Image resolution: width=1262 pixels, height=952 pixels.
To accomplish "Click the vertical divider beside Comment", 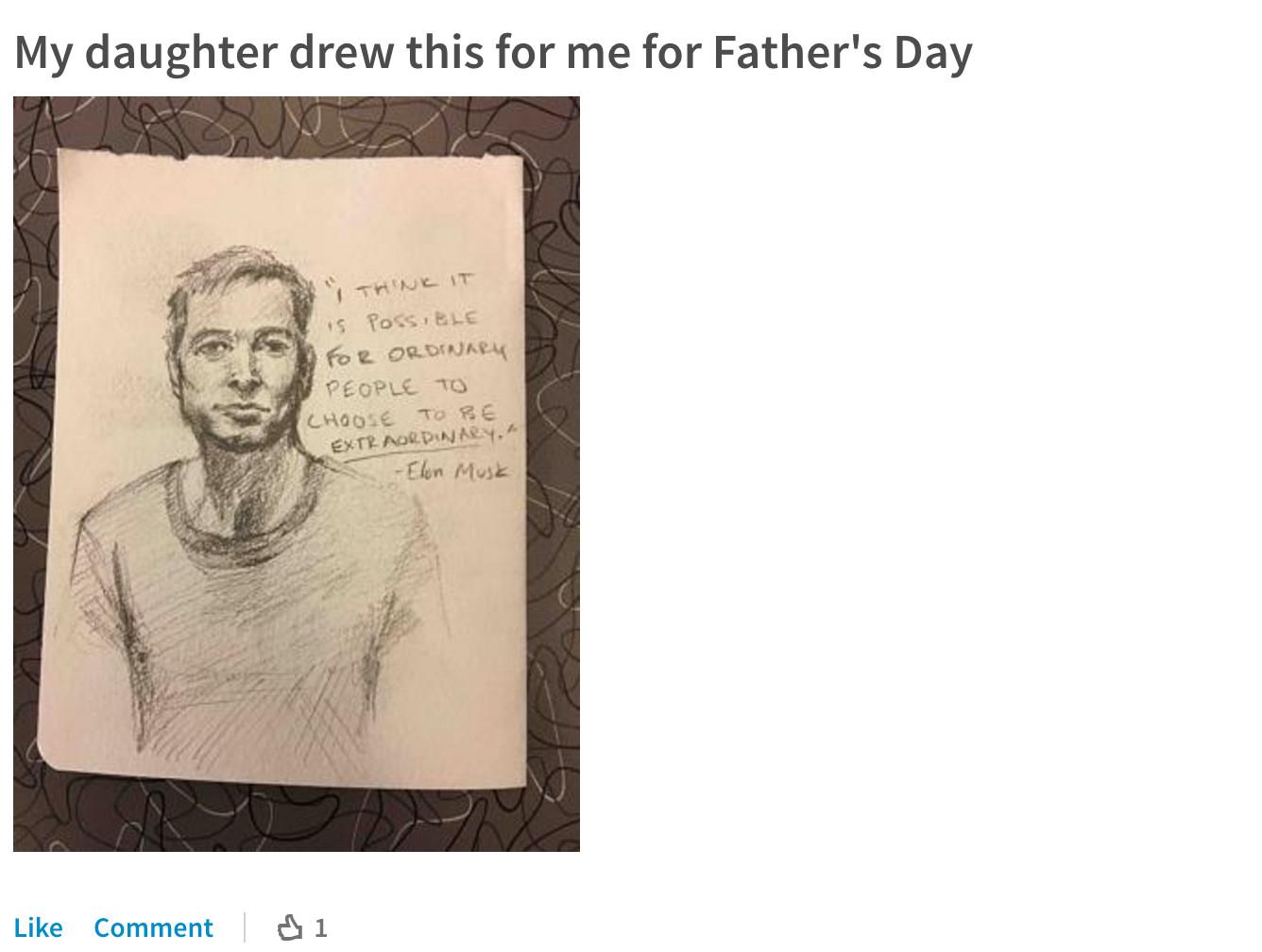I will click(245, 927).
